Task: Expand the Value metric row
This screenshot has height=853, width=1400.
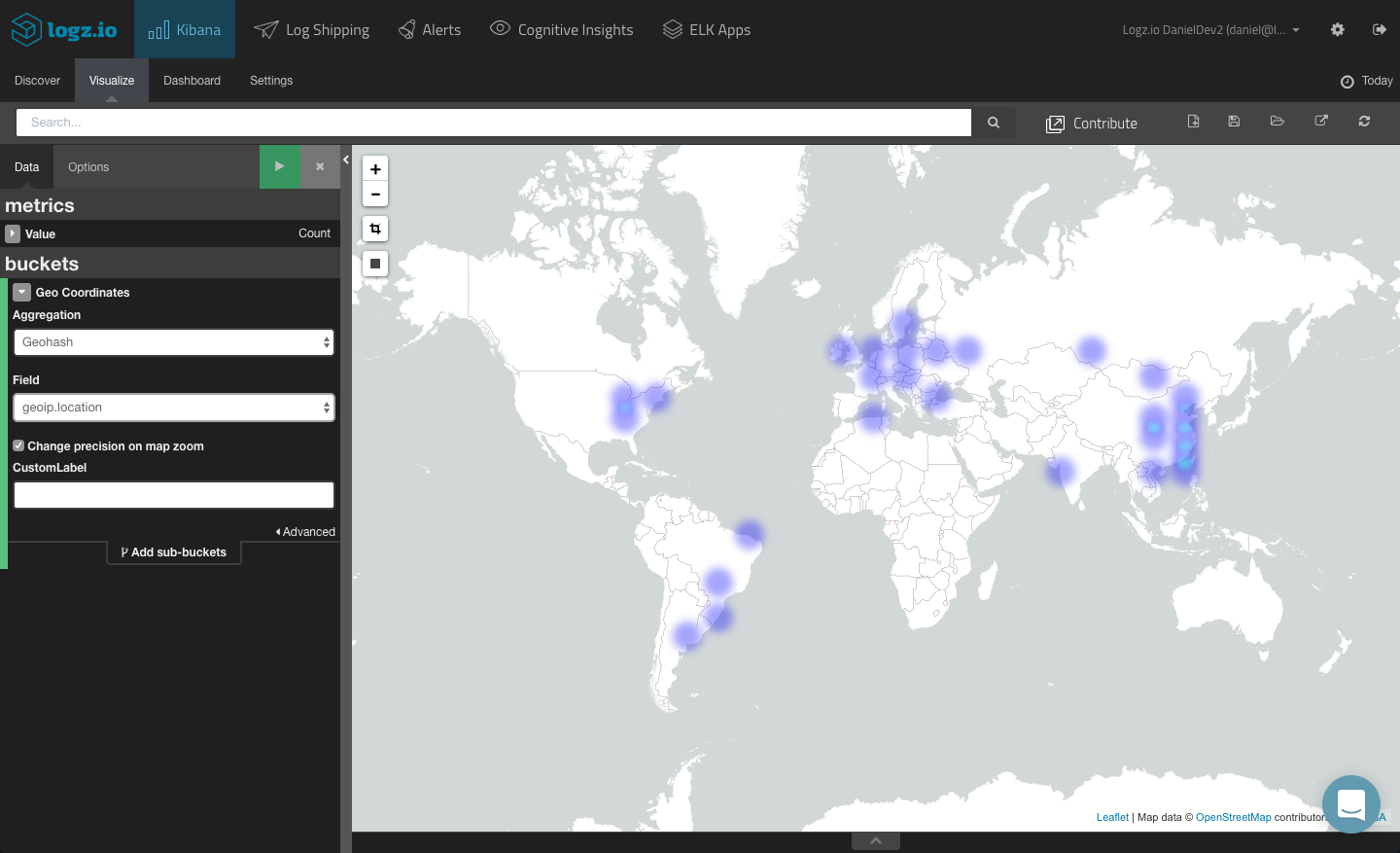Action: click(x=13, y=233)
